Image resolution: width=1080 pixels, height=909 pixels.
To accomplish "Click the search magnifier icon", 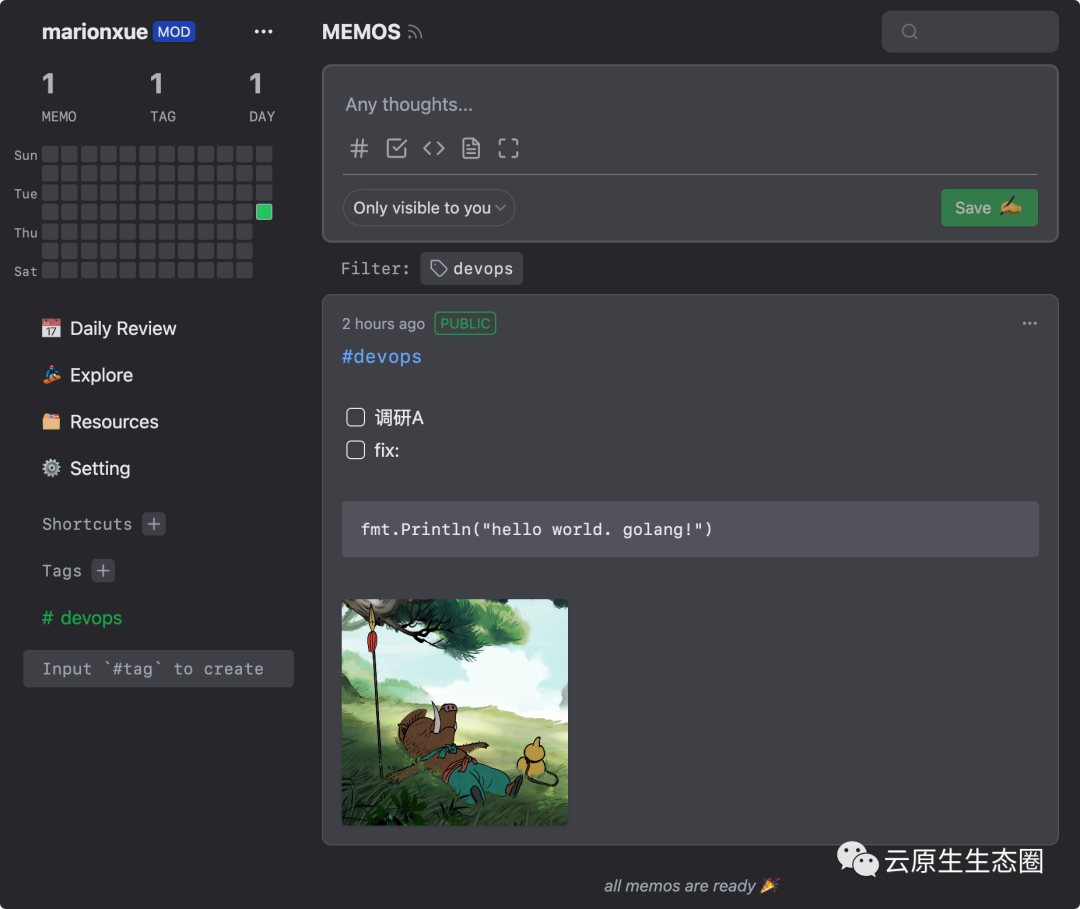I will 909,32.
